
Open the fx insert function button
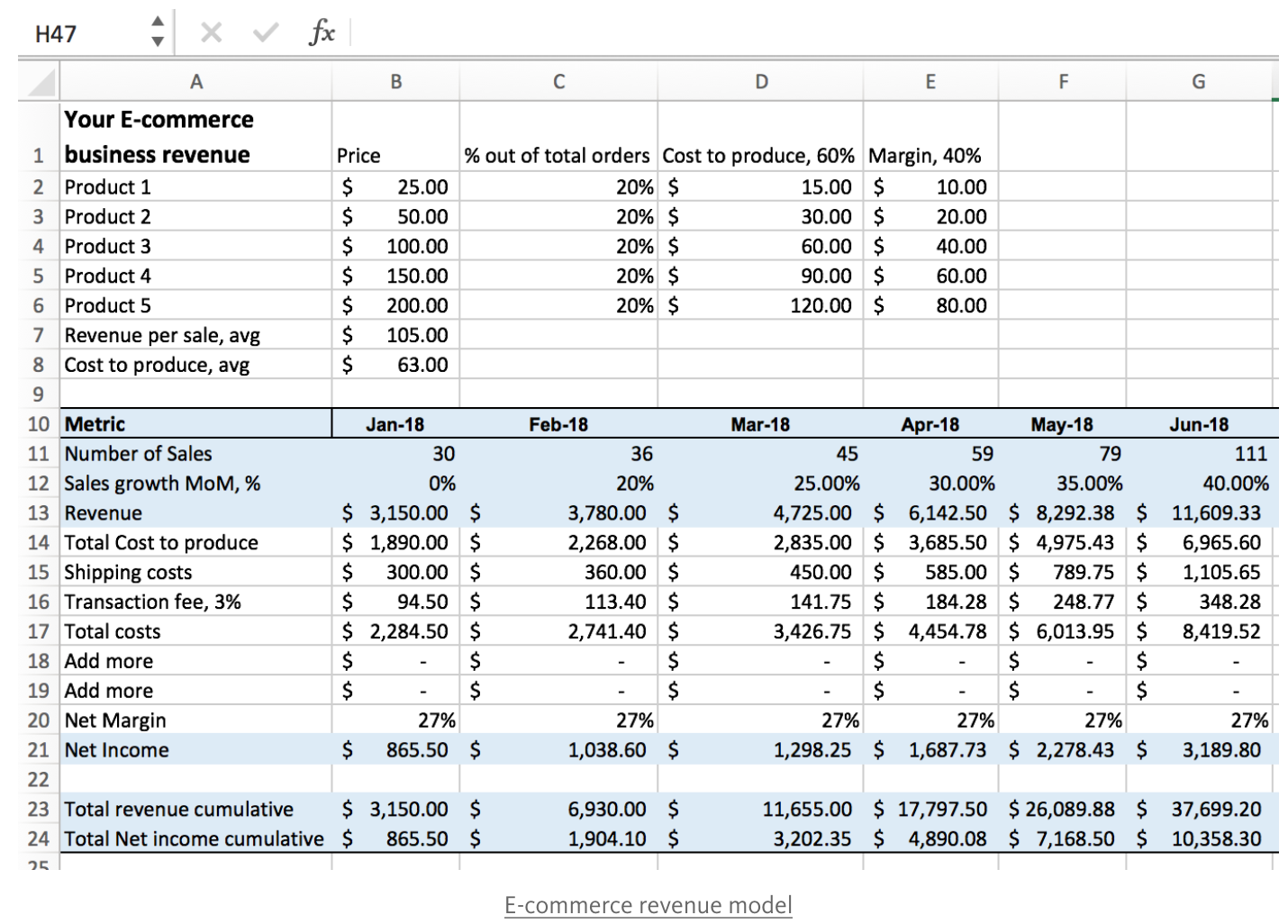pyautogui.click(x=322, y=33)
